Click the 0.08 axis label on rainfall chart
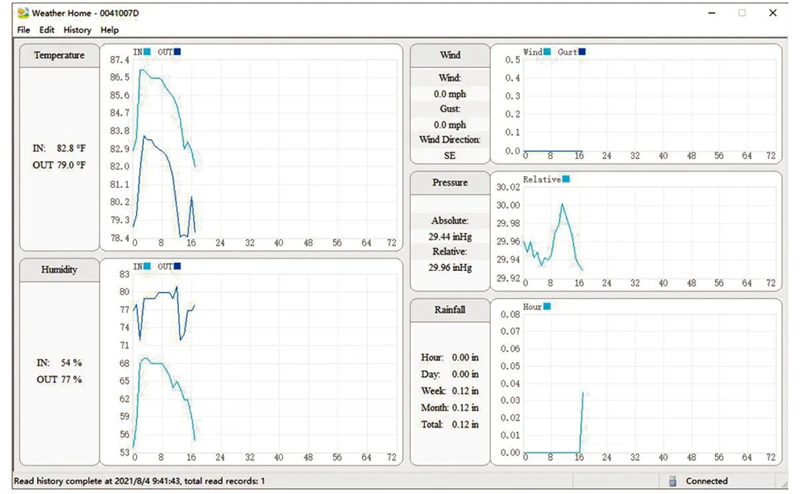The width and height of the screenshot is (800, 494). click(510, 314)
